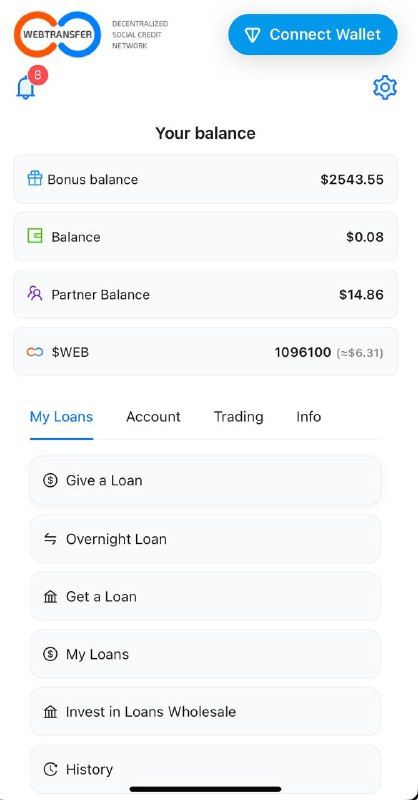The height and width of the screenshot is (800, 418).
Task: Open the notifications bell icon
Action: pos(26,87)
